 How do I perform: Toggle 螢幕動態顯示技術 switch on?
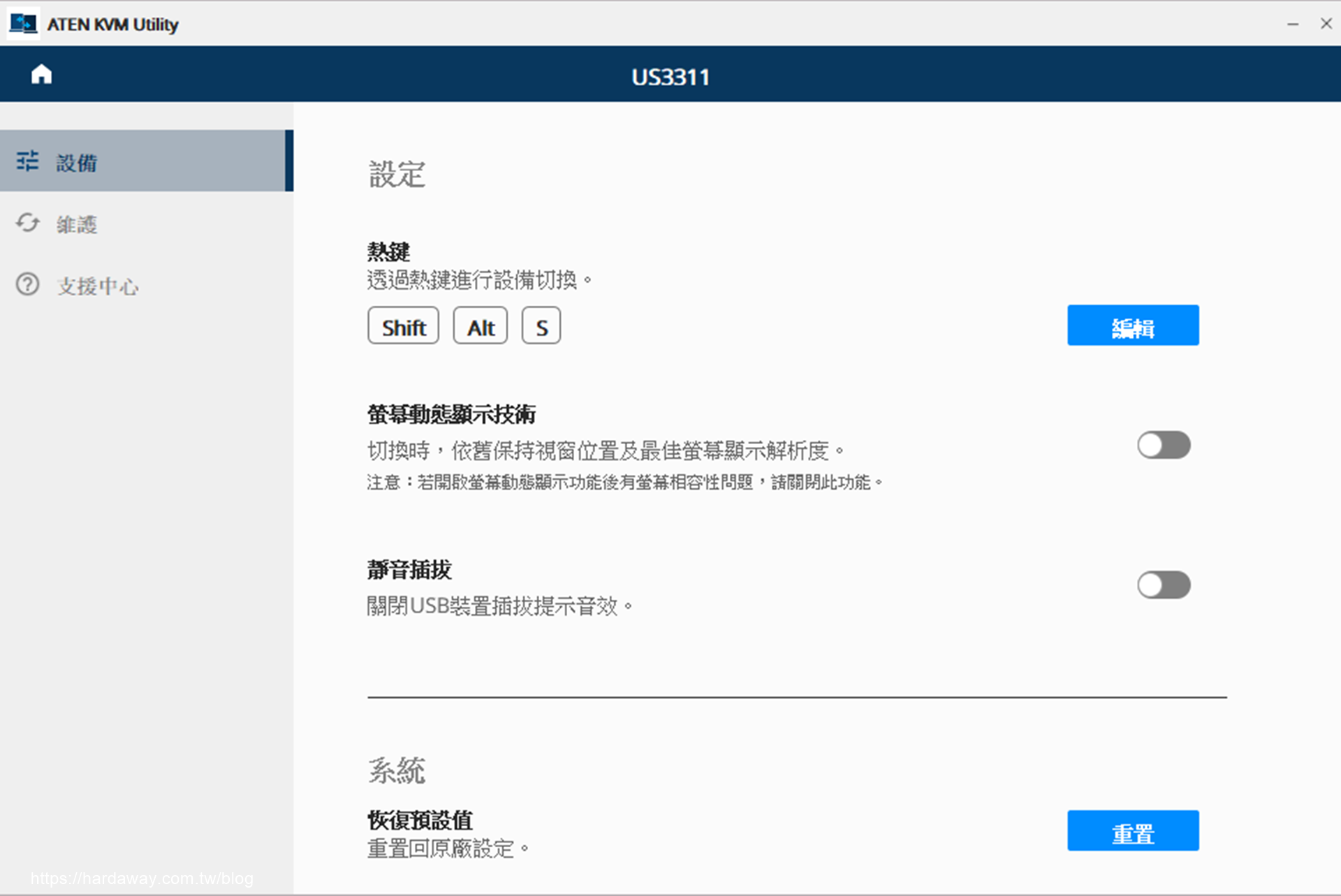pyautogui.click(x=1164, y=445)
